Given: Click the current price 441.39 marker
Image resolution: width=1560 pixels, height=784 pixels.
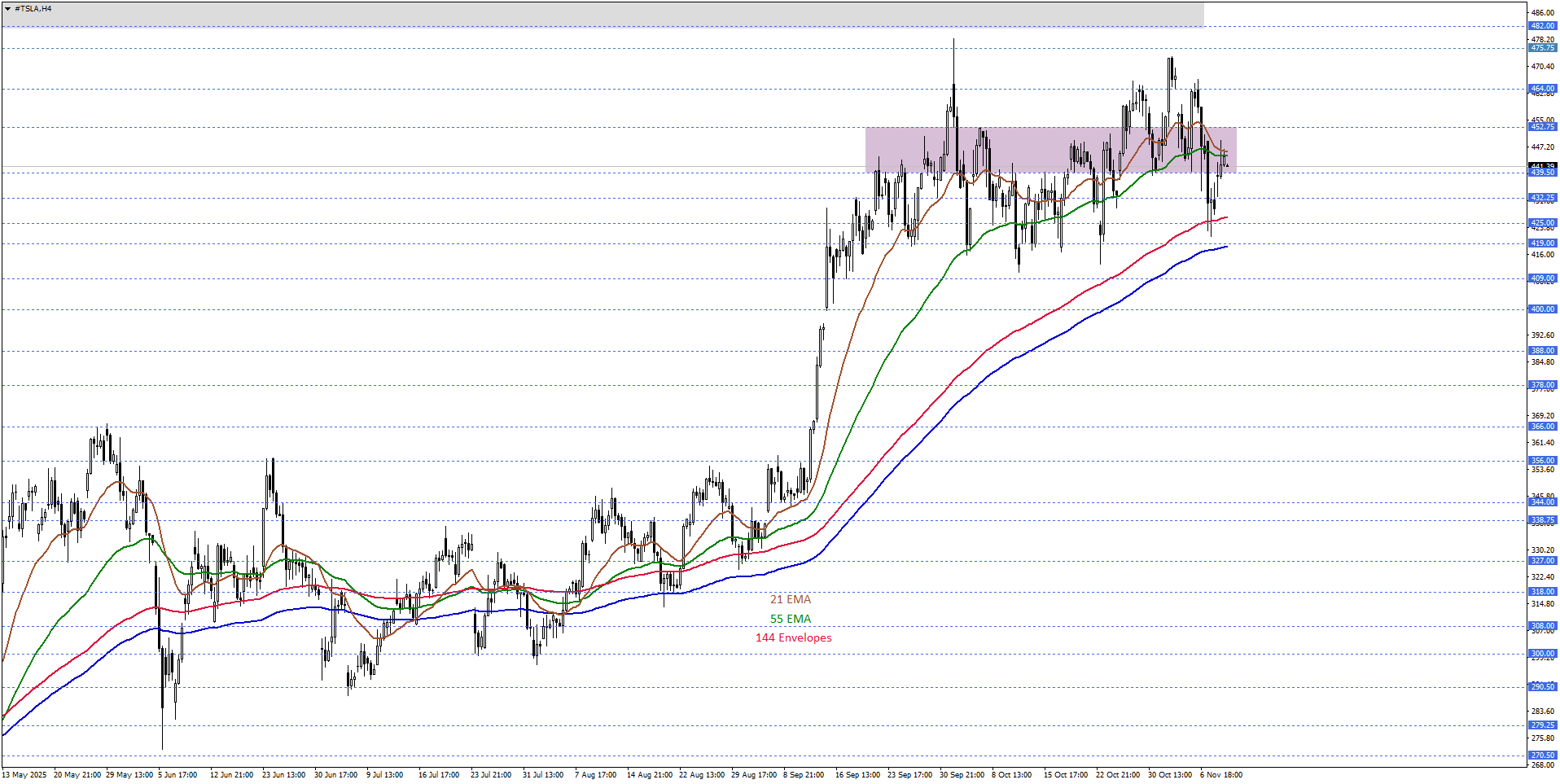Looking at the screenshot, I should [1542, 166].
